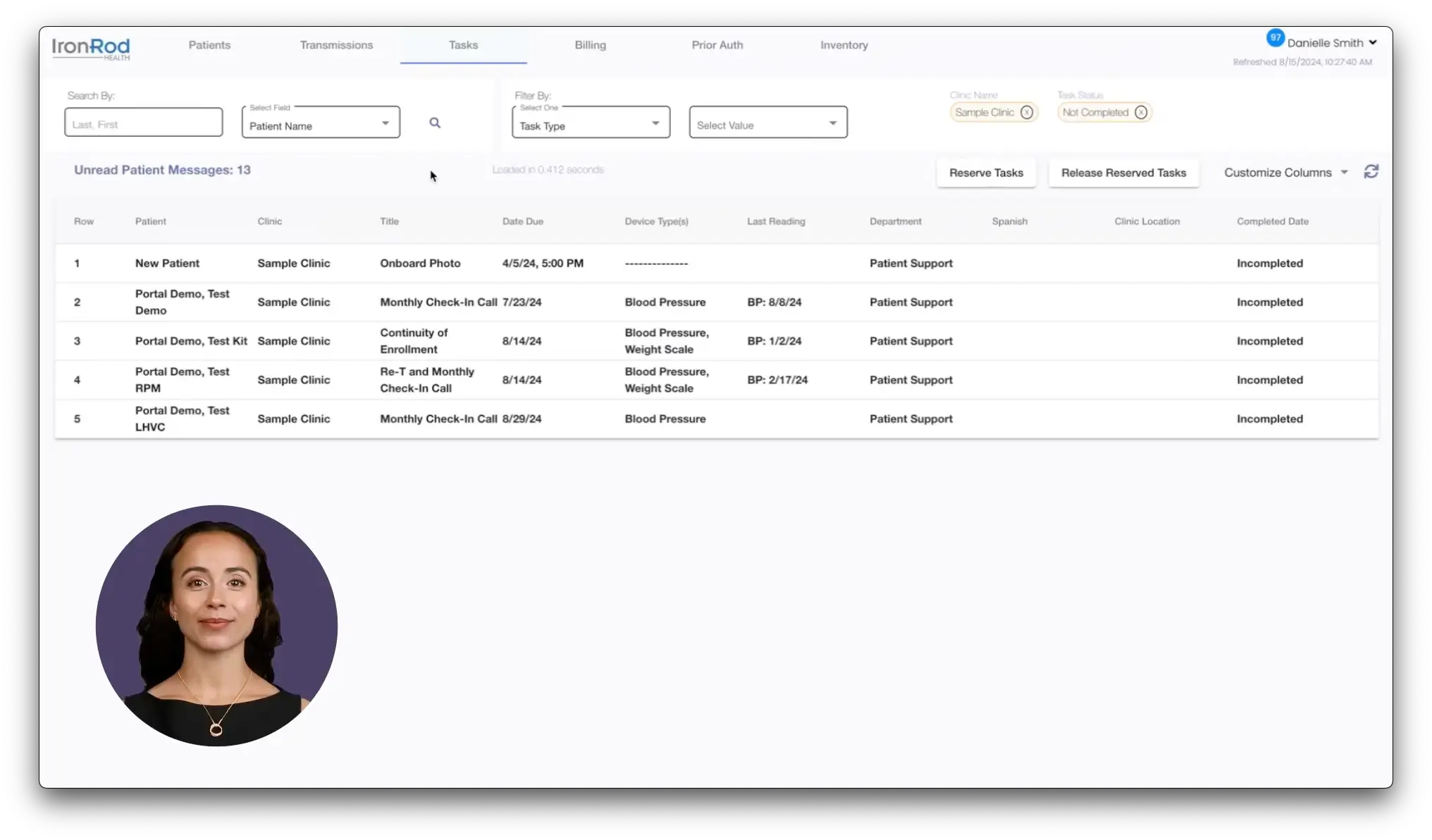Click the Reserve Tasks button
The height and width of the screenshot is (840, 1432).
click(x=986, y=173)
